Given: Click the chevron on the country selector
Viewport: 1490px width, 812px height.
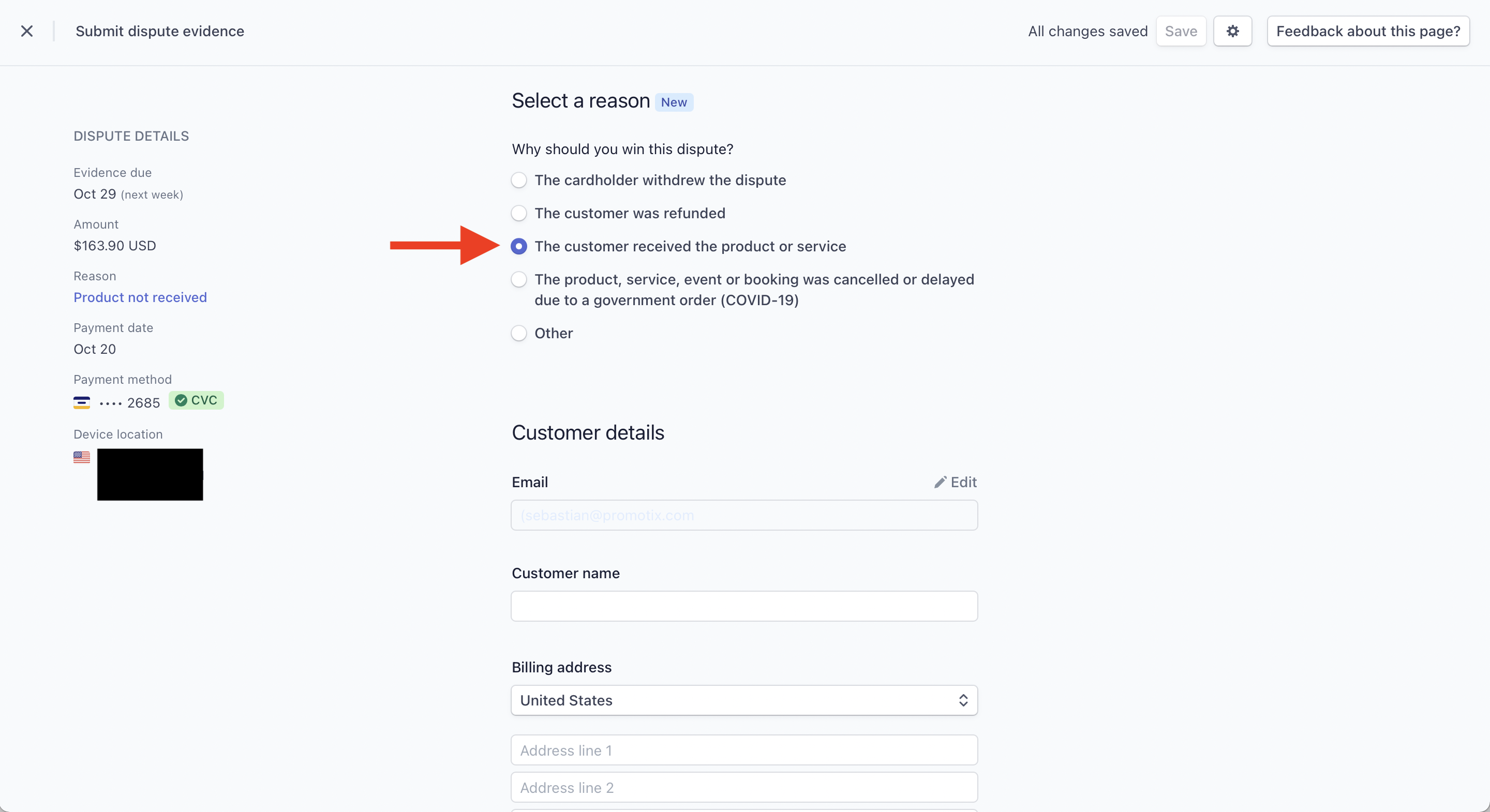Looking at the screenshot, I should point(963,700).
